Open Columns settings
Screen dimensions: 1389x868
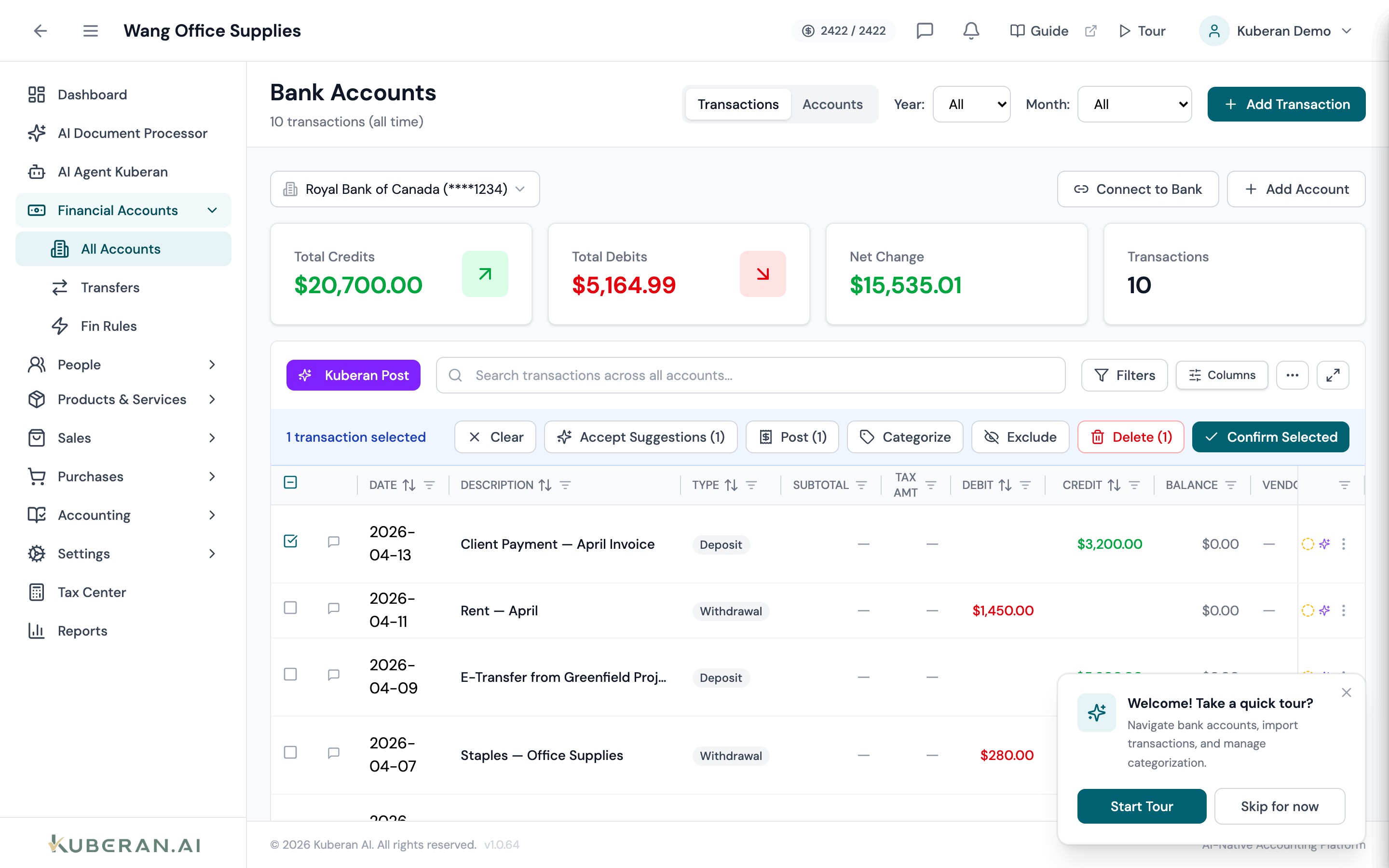[1221, 376]
